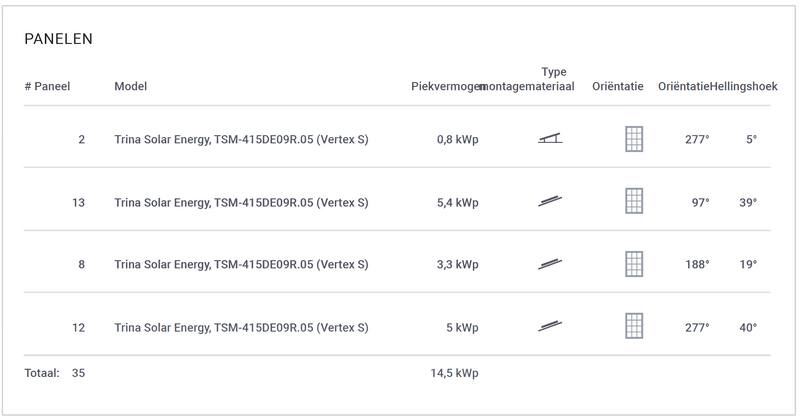The height and width of the screenshot is (418, 800).
Task: Click the panel orientation icon next to 5°
Action: point(634,139)
